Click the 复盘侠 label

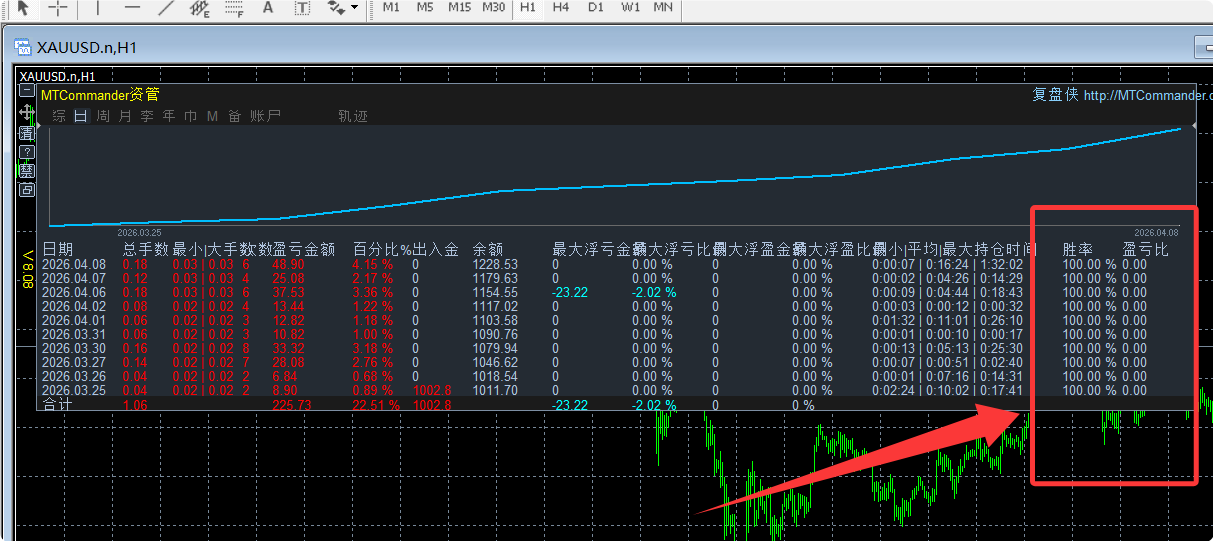pyautogui.click(x=1055, y=94)
